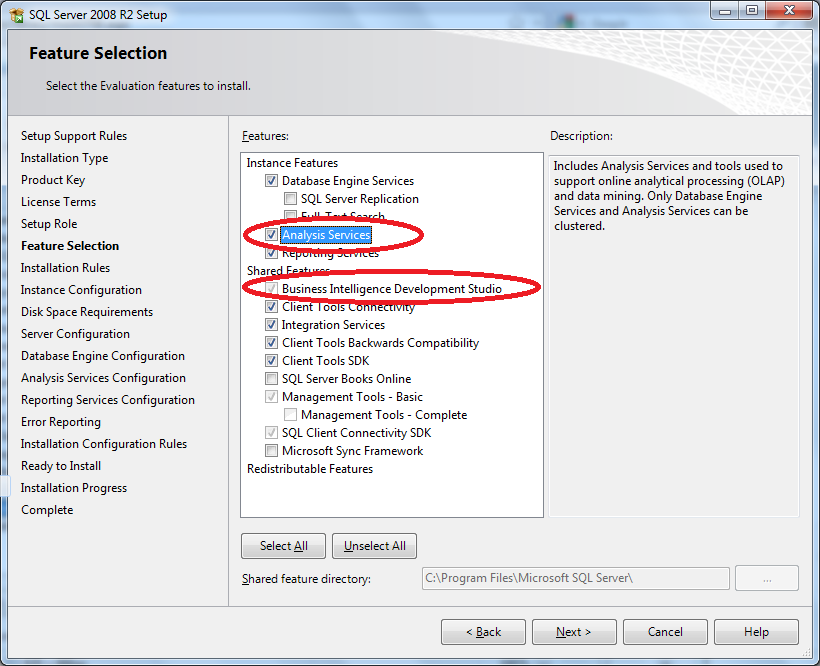
Task: Select Installation Rules step
Action: coord(65,268)
